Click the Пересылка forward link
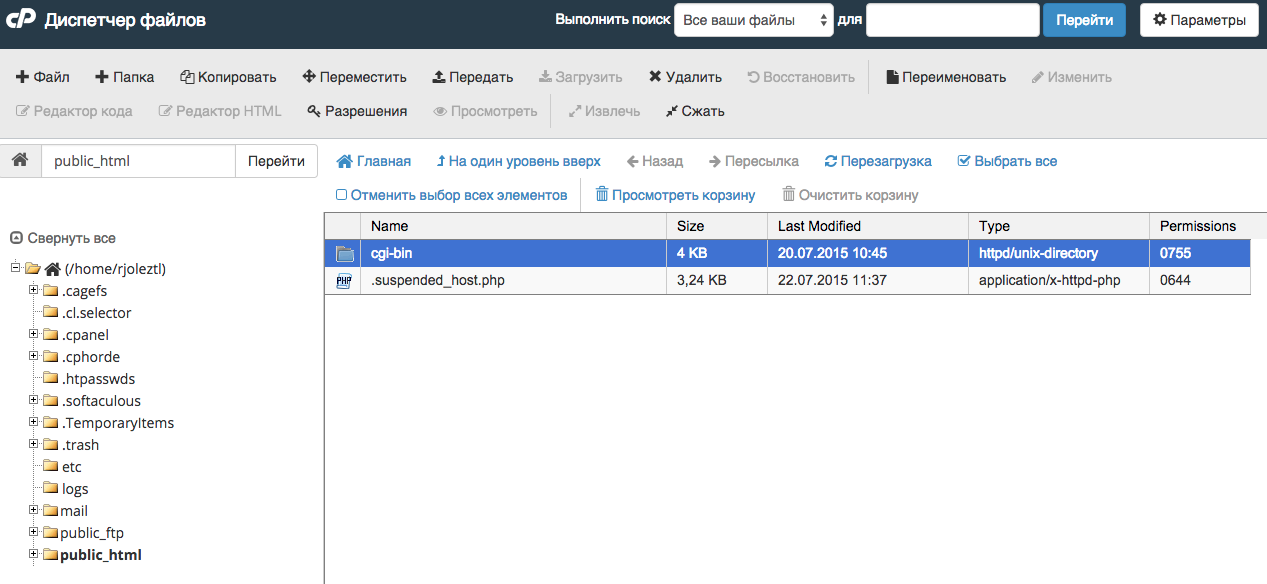 click(754, 161)
